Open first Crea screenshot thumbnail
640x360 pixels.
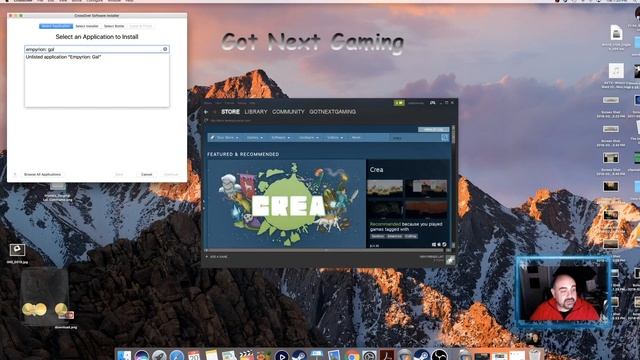(385, 188)
